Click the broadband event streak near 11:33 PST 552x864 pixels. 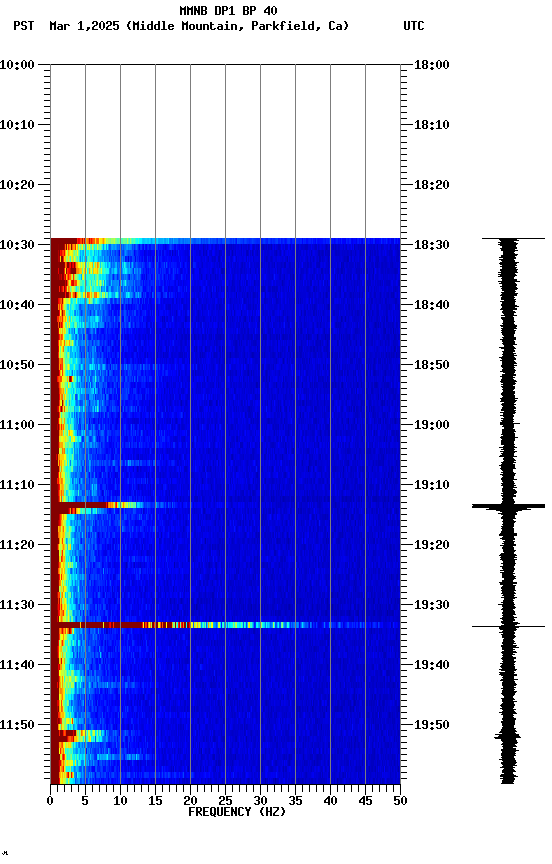(225, 625)
